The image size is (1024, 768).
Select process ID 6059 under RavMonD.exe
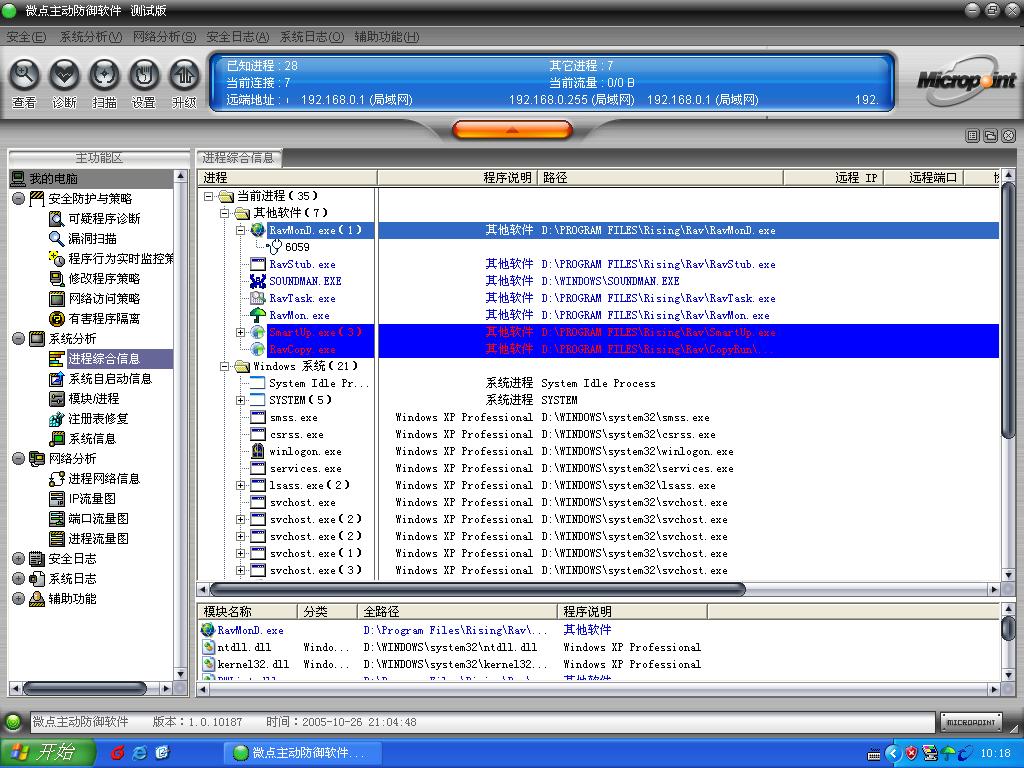[297, 248]
